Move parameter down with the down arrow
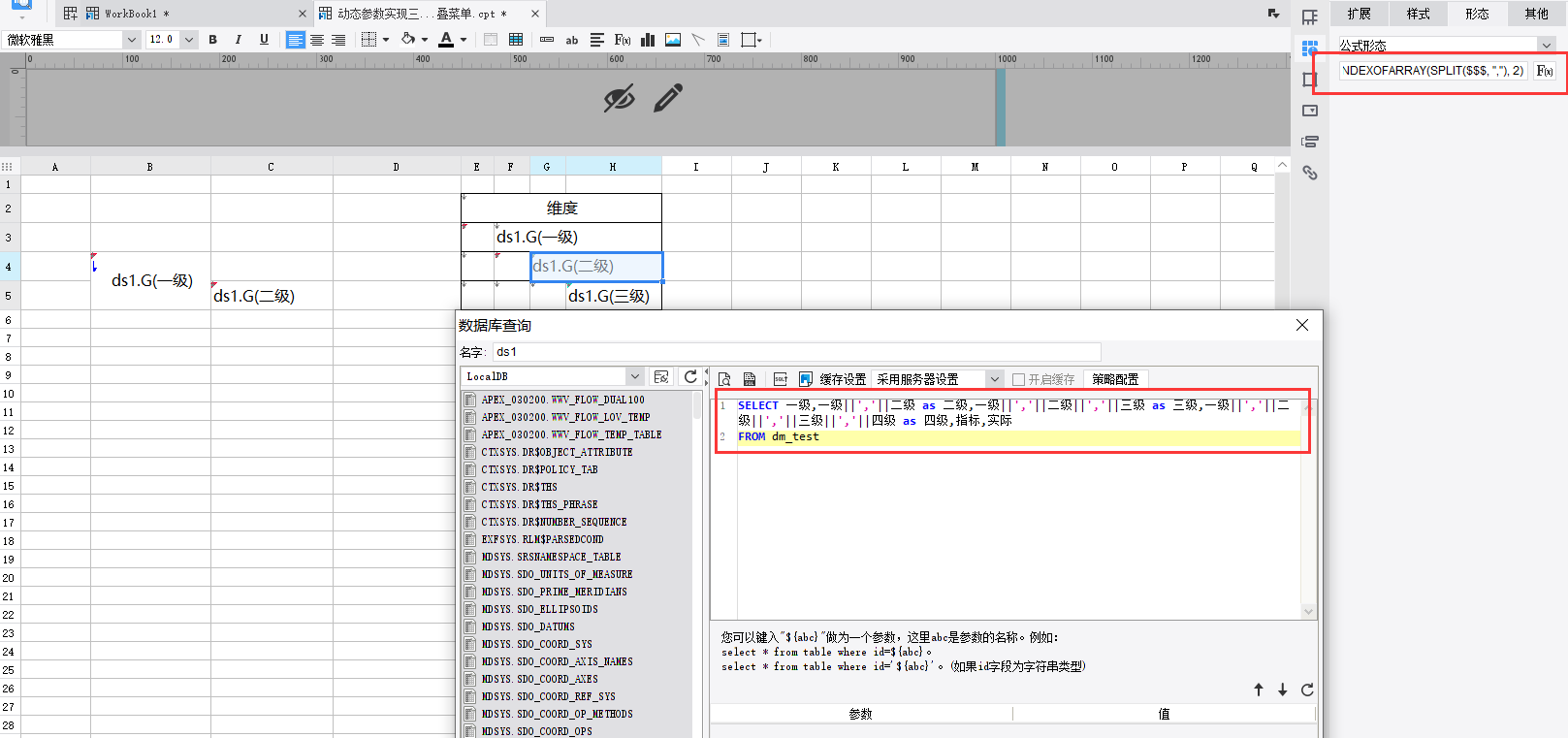The width and height of the screenshot is (1568, 738). click(1282, 690)
